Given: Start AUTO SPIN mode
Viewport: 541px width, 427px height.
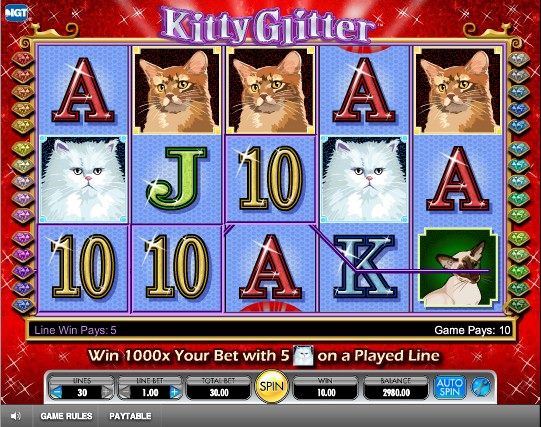Looking at the screenshot, I should [x=449, y=387].
